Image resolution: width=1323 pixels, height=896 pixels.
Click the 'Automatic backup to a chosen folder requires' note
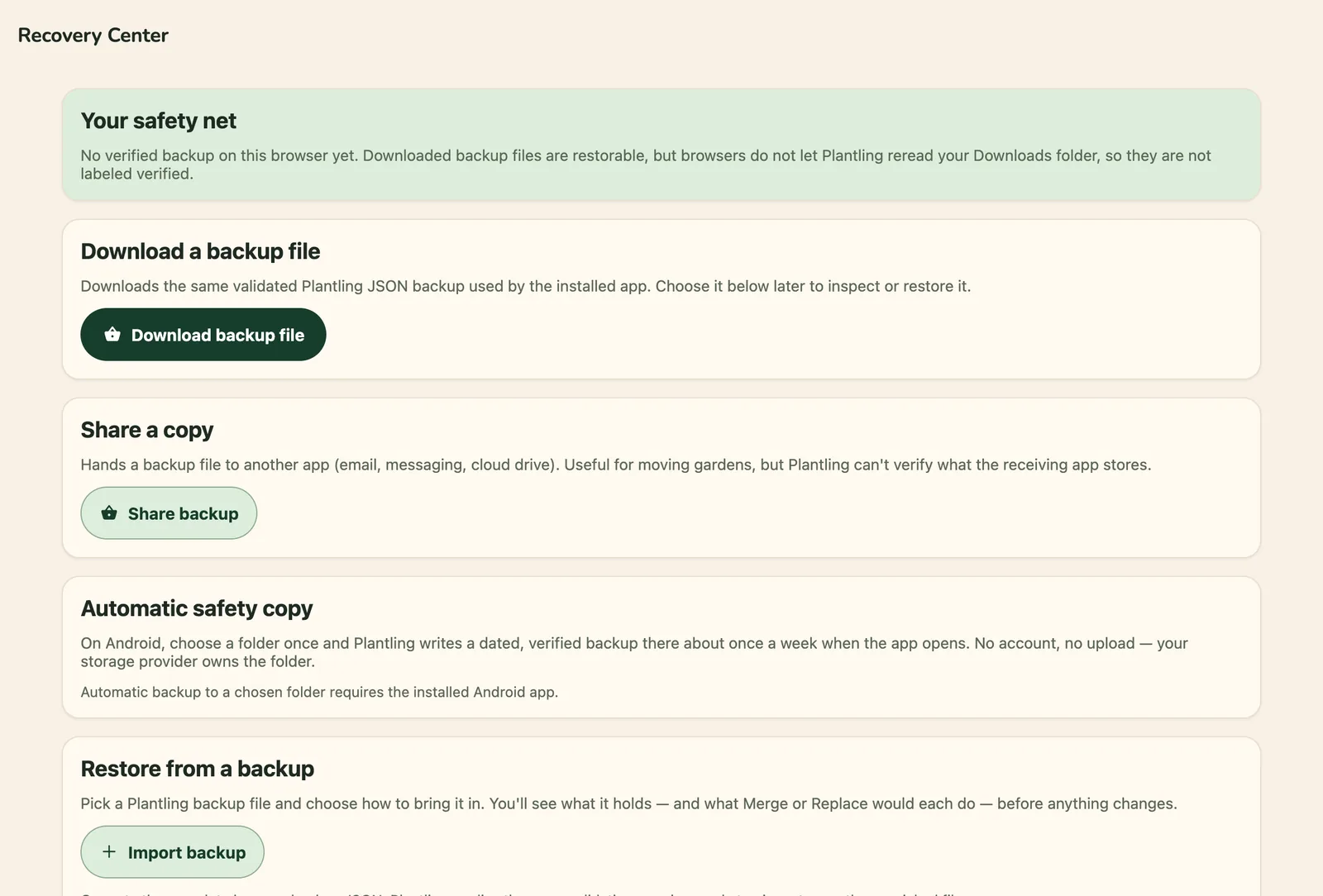tap(319, 692)
